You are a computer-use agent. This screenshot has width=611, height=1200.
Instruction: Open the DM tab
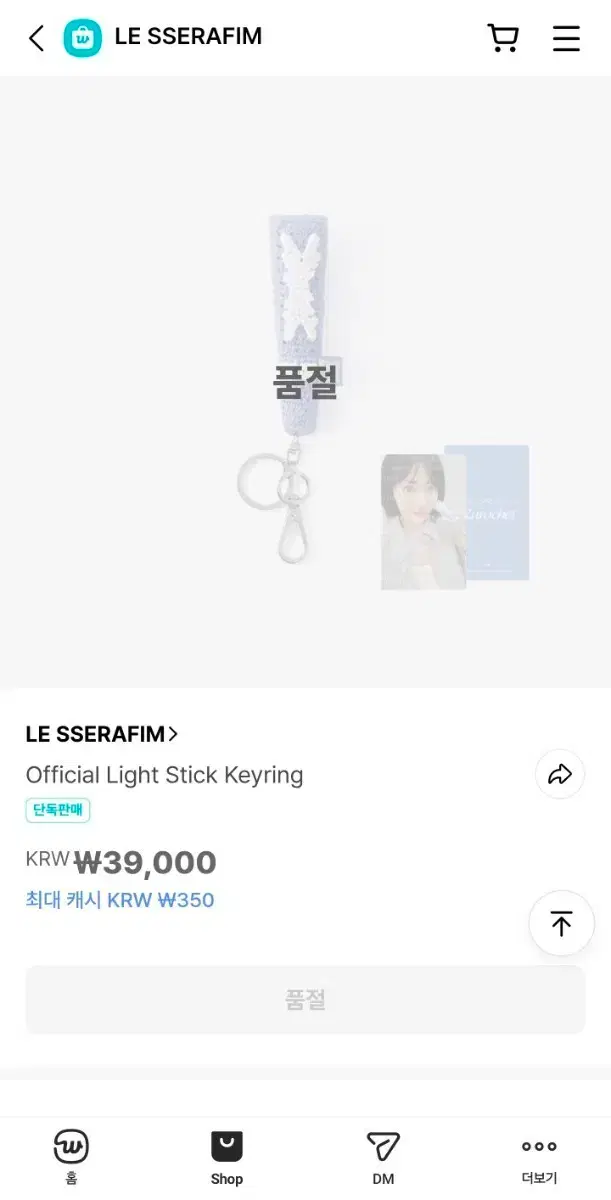[383, 1157]
